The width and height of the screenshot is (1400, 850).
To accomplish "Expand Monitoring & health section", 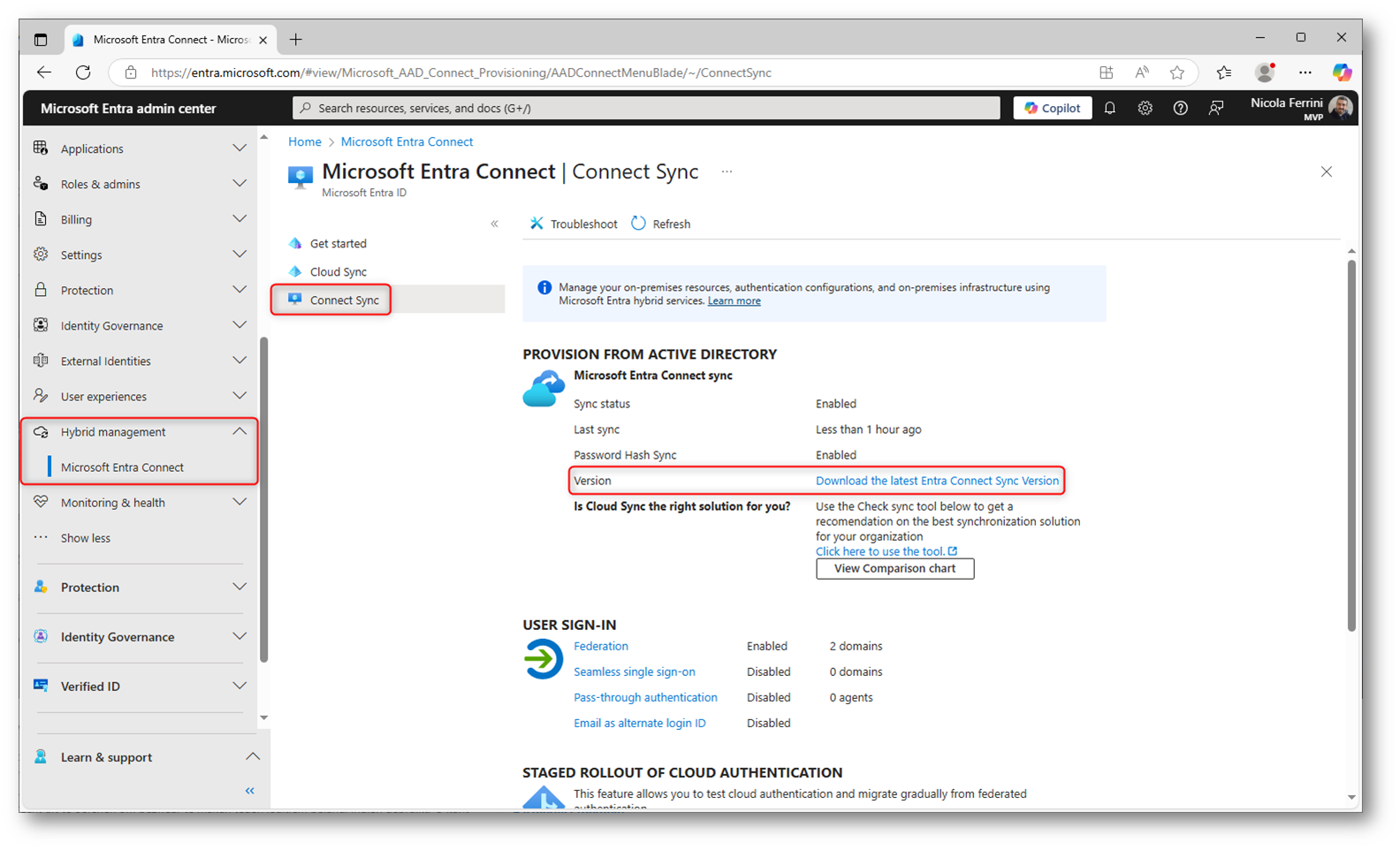I will click(140, 502).
